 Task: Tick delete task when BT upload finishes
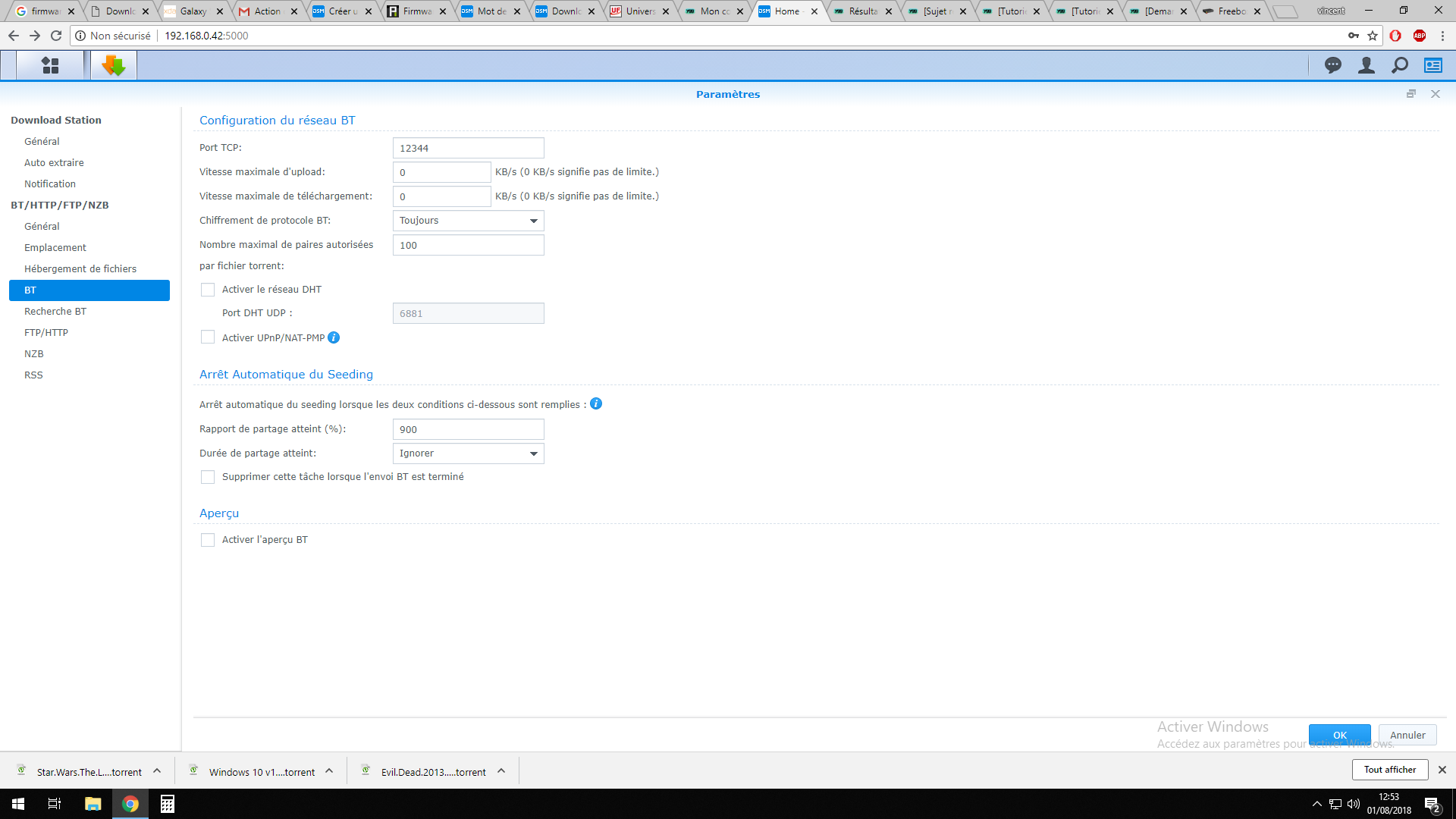[208, 477]
